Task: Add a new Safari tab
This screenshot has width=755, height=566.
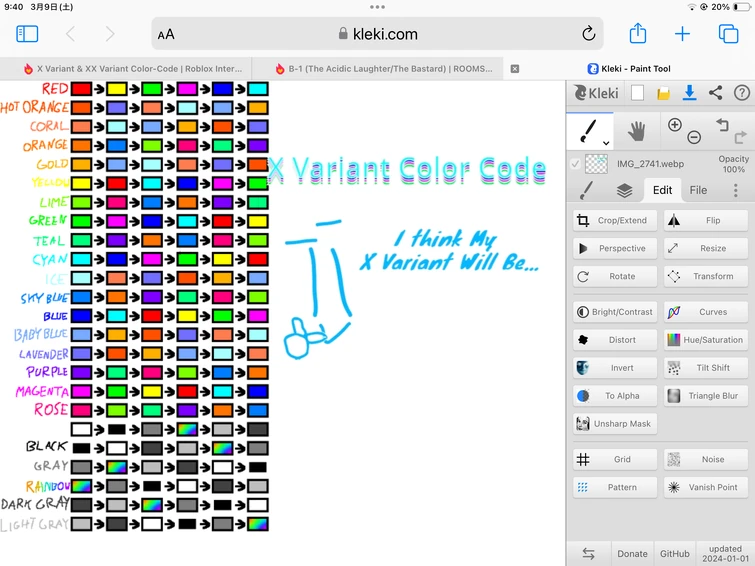Action: pos(682,34)
